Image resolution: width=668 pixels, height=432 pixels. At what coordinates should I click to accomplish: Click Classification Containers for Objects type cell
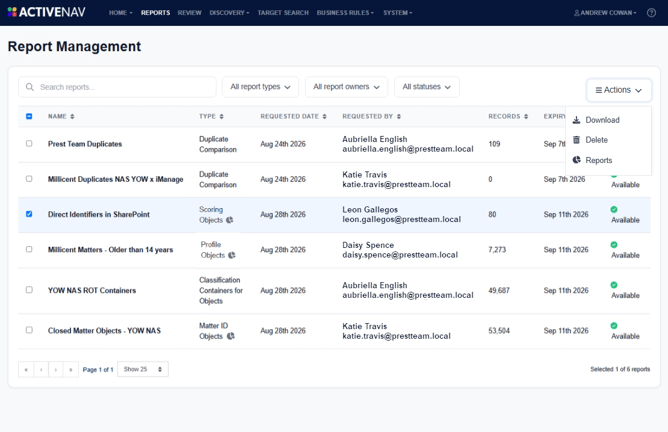pyautogui.click(x=221, y=290)
